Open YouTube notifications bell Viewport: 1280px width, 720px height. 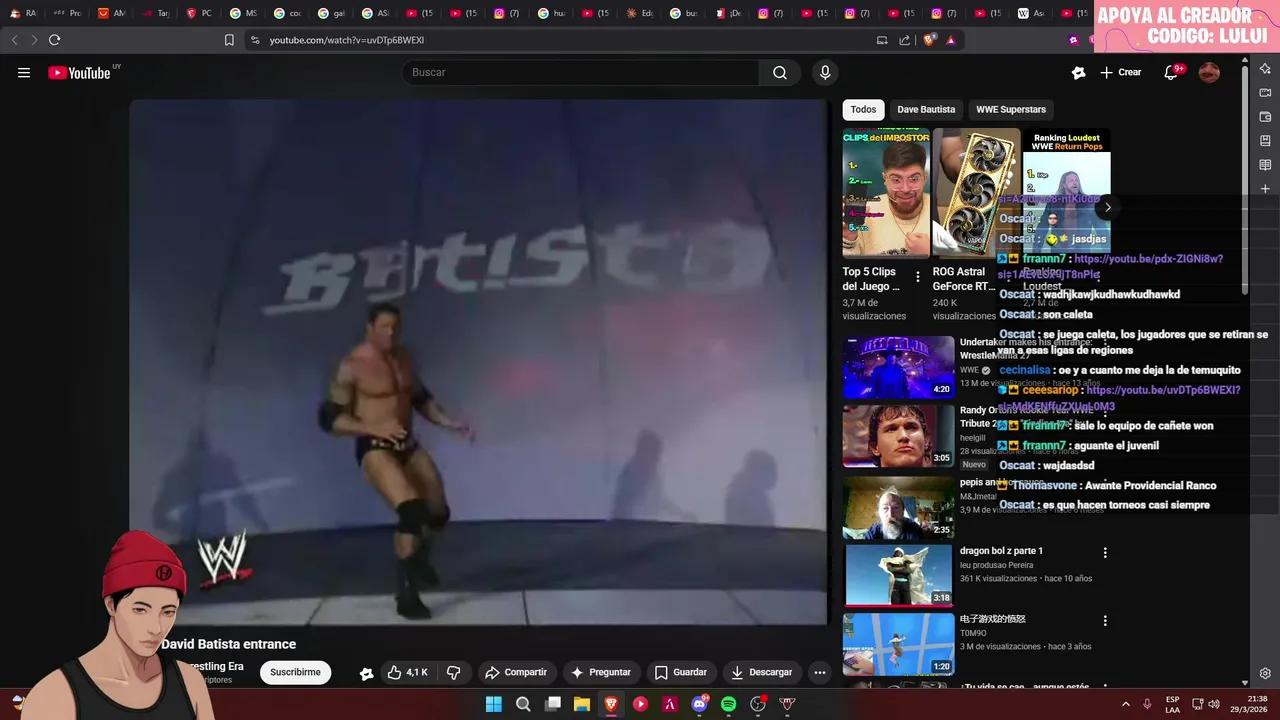tap(1172, 72)
